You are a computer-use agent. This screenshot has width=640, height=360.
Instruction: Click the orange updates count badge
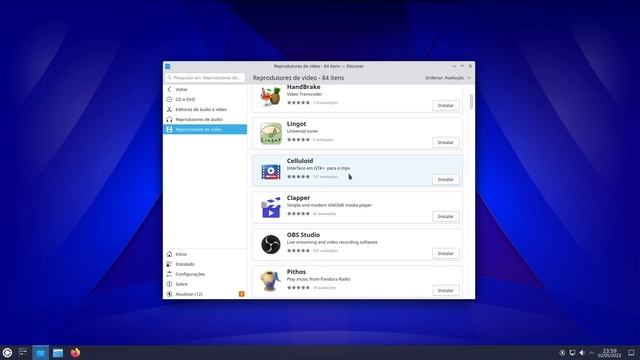pyautogui.click(x=242, y=294)
